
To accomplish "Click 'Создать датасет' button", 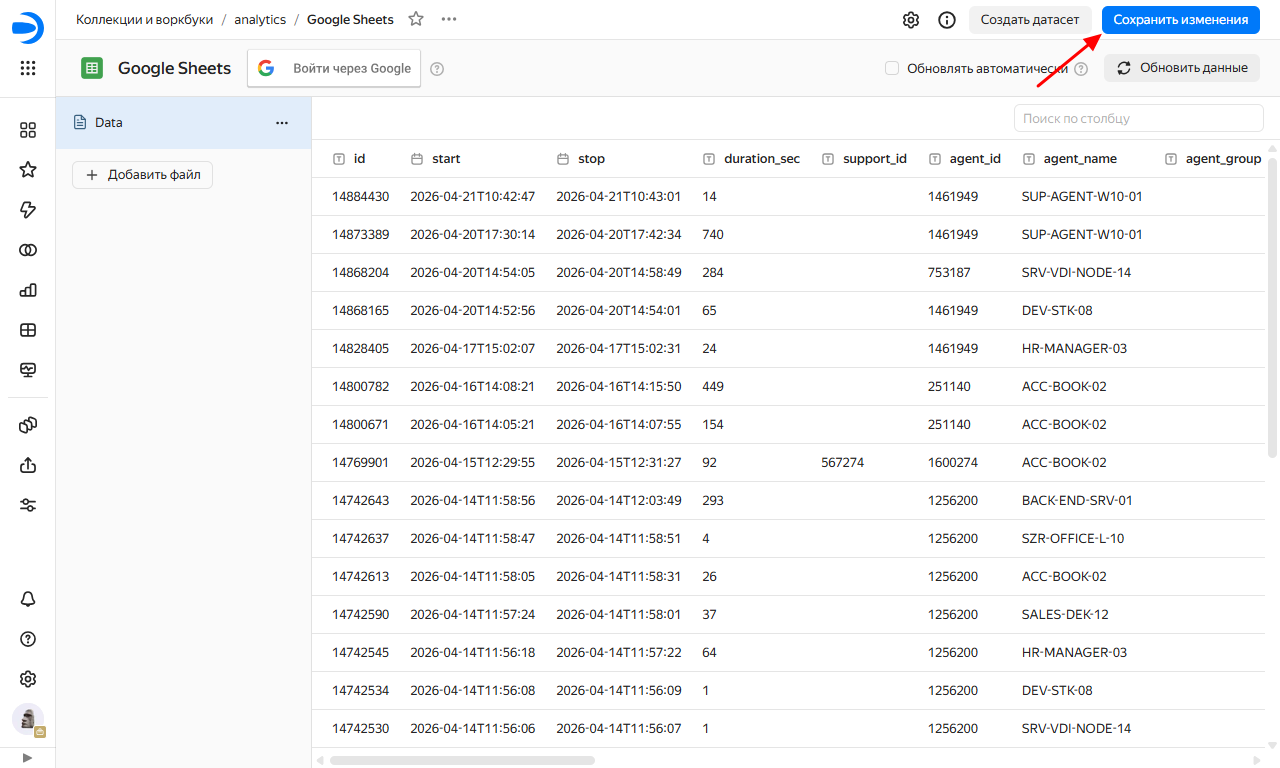I will click(1029, 20).
